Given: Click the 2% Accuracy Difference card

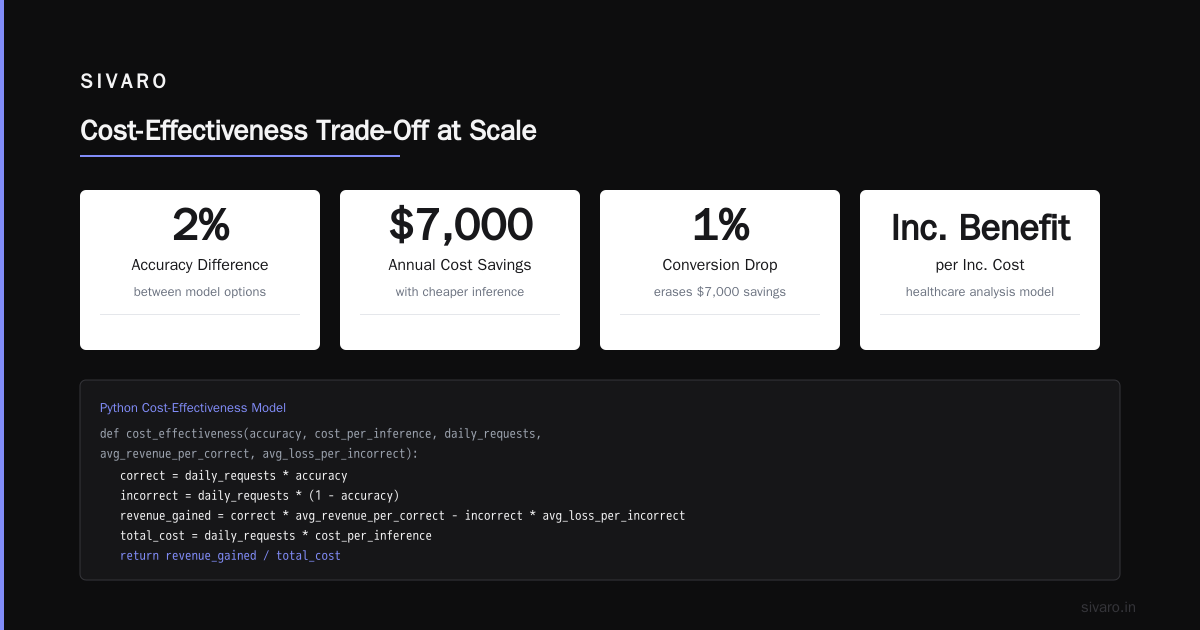Looking at the screenshot, I should (200, 270).
